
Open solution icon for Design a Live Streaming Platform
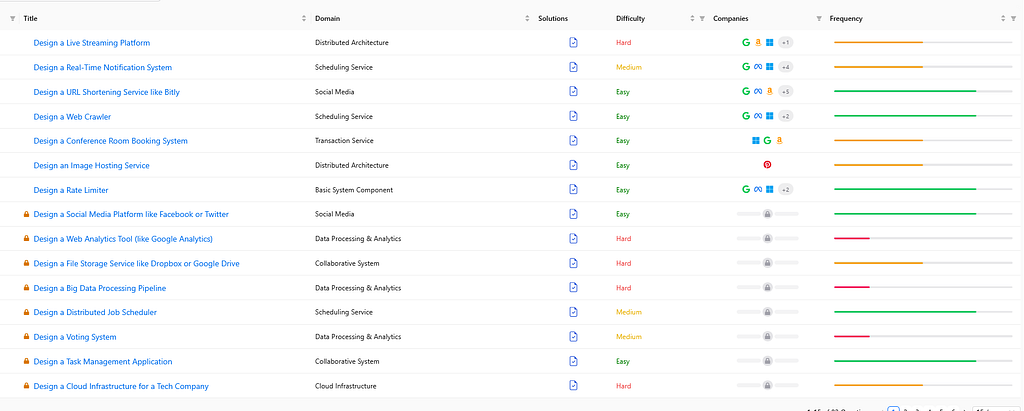click(573, 43)
